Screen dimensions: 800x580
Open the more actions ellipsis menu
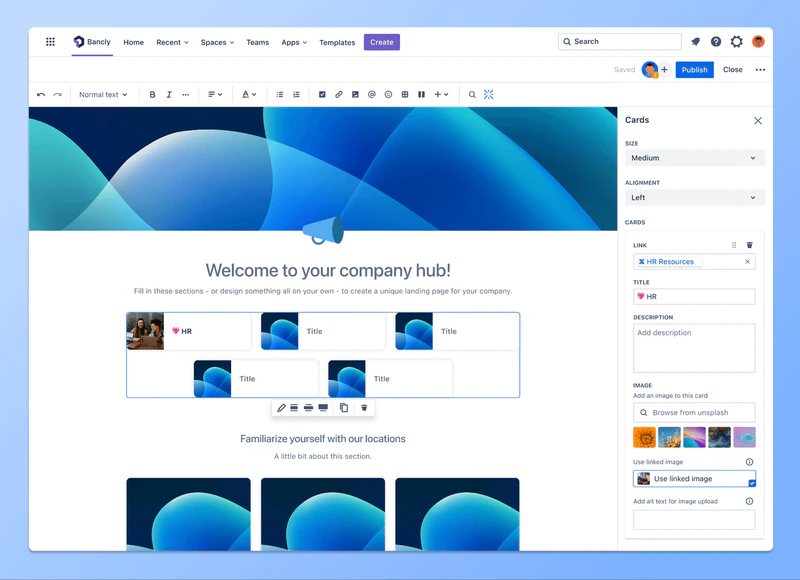coord(760,70)
